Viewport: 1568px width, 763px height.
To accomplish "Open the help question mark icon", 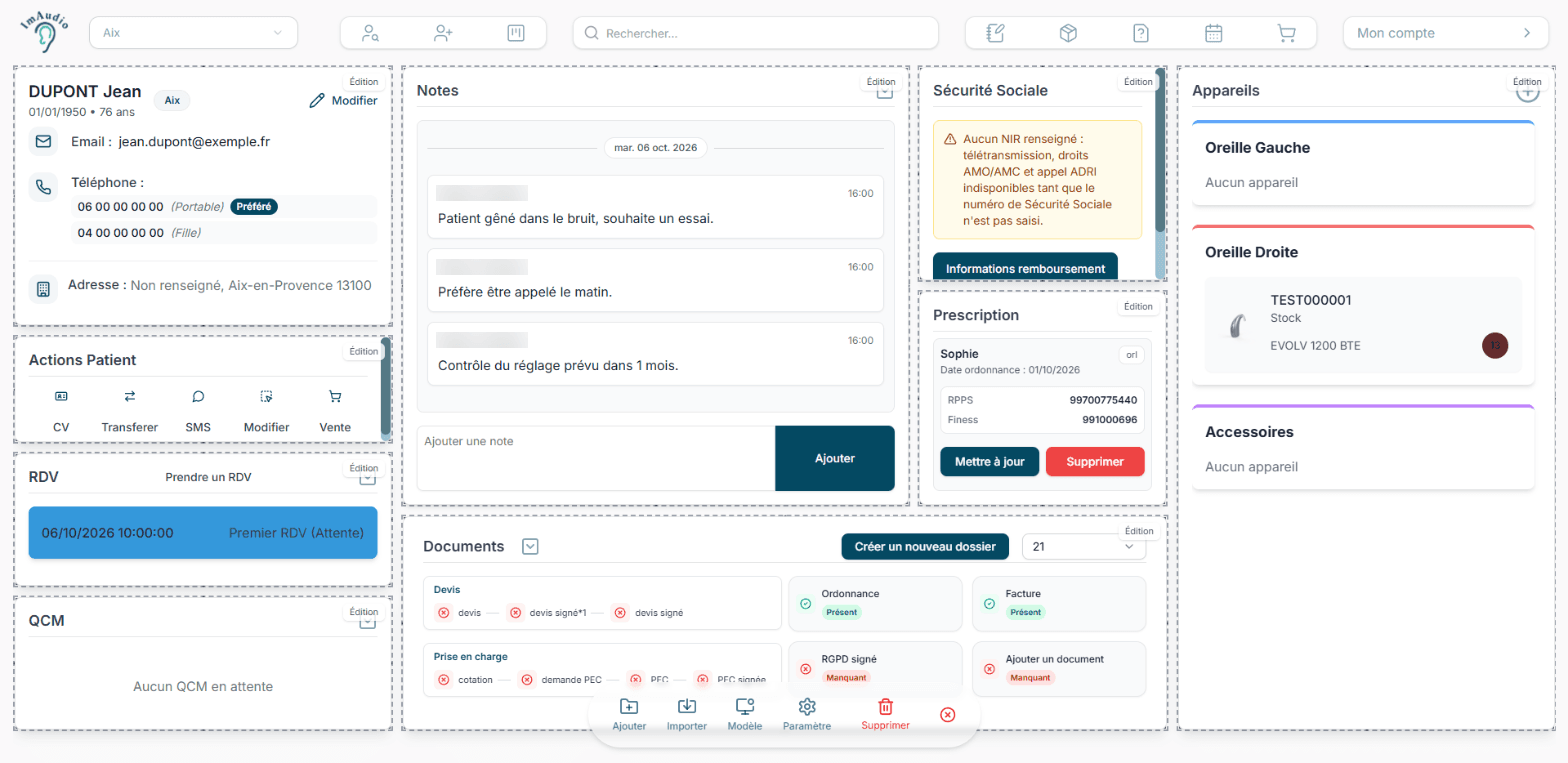I will tap(1141, 33).
